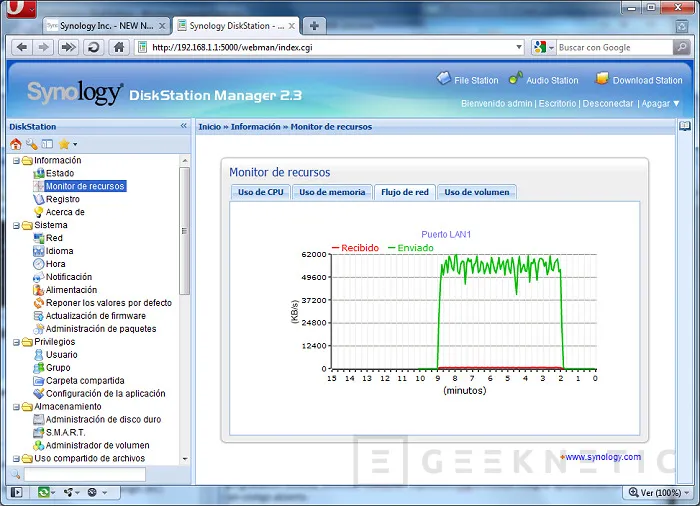Open the address bar history dropdown
The height and width of the screenshot is (506, 700).
pyautogui.click(x=519, y=47)
